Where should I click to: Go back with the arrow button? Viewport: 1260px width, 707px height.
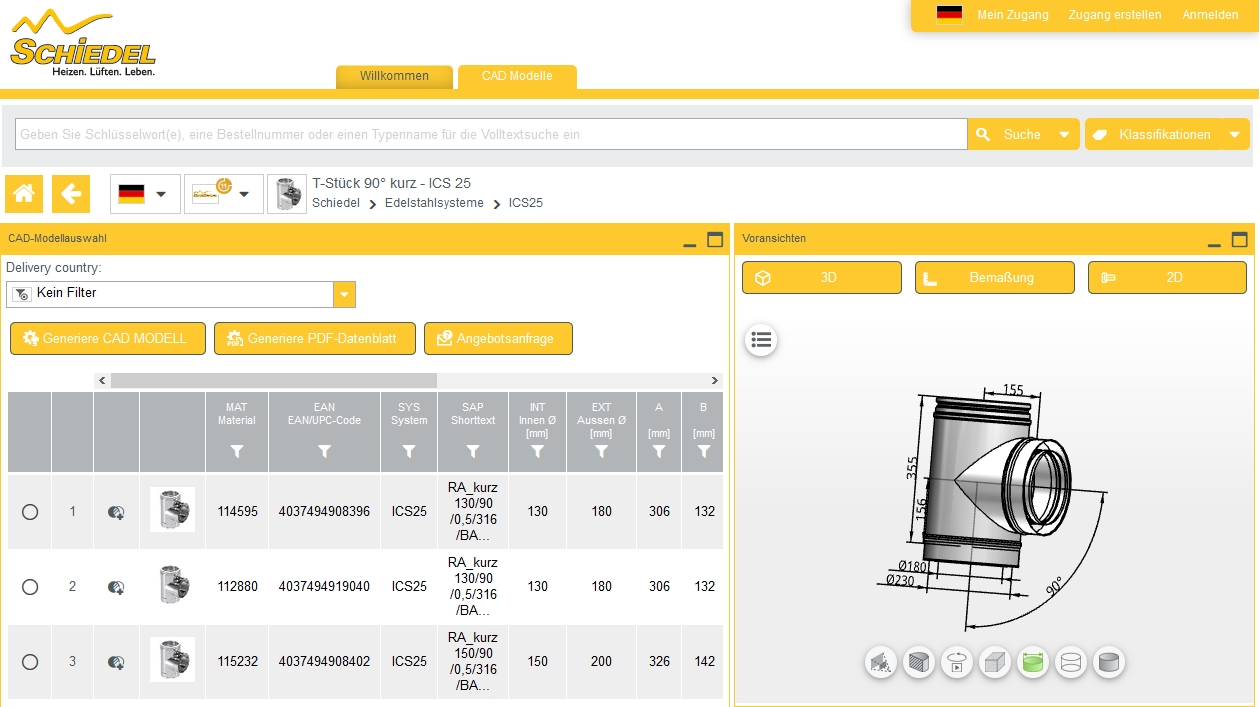pyautogui.click(x=71, y=194)
